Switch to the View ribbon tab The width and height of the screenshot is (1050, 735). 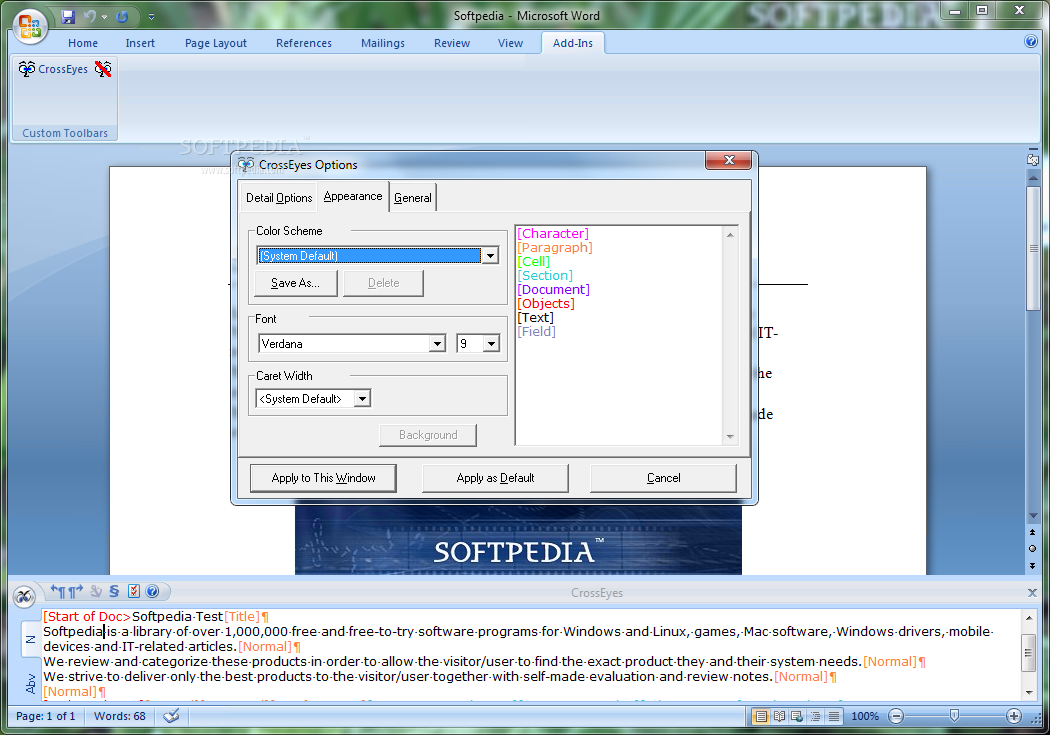tap(510, 43)
